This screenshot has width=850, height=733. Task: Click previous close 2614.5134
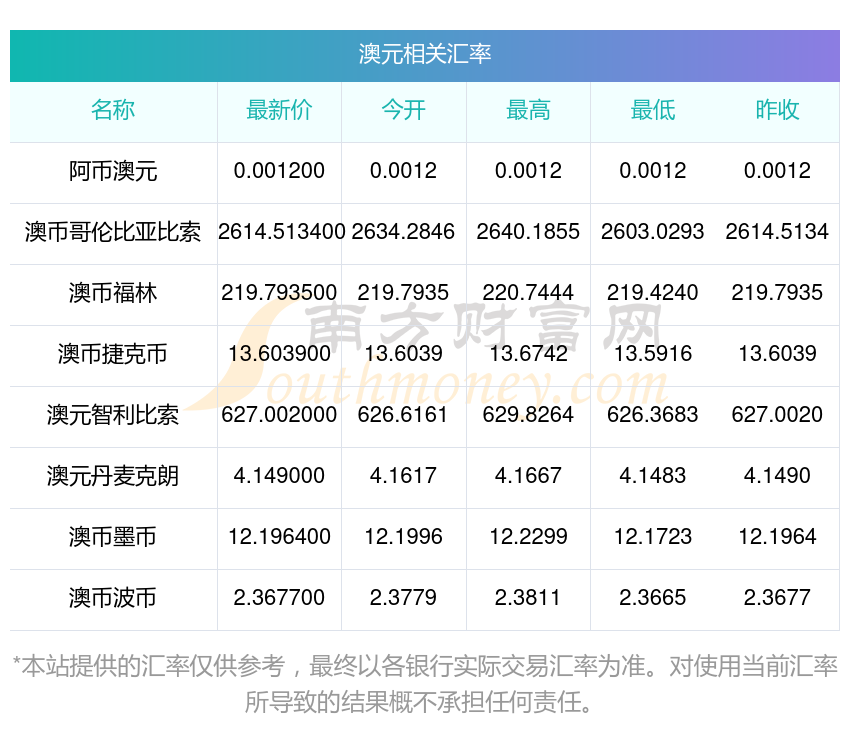click(x=777, y=232)
